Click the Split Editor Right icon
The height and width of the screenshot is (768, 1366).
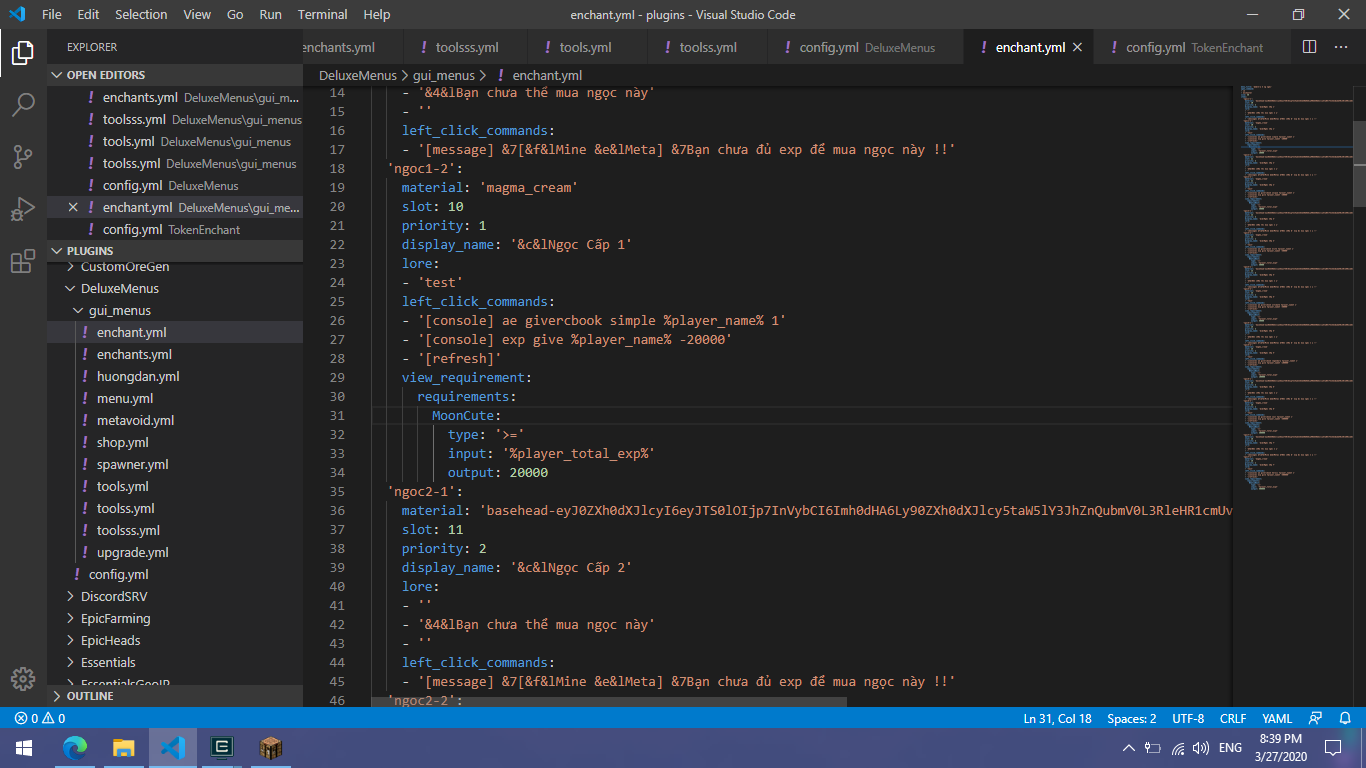tap(1310, 47)
